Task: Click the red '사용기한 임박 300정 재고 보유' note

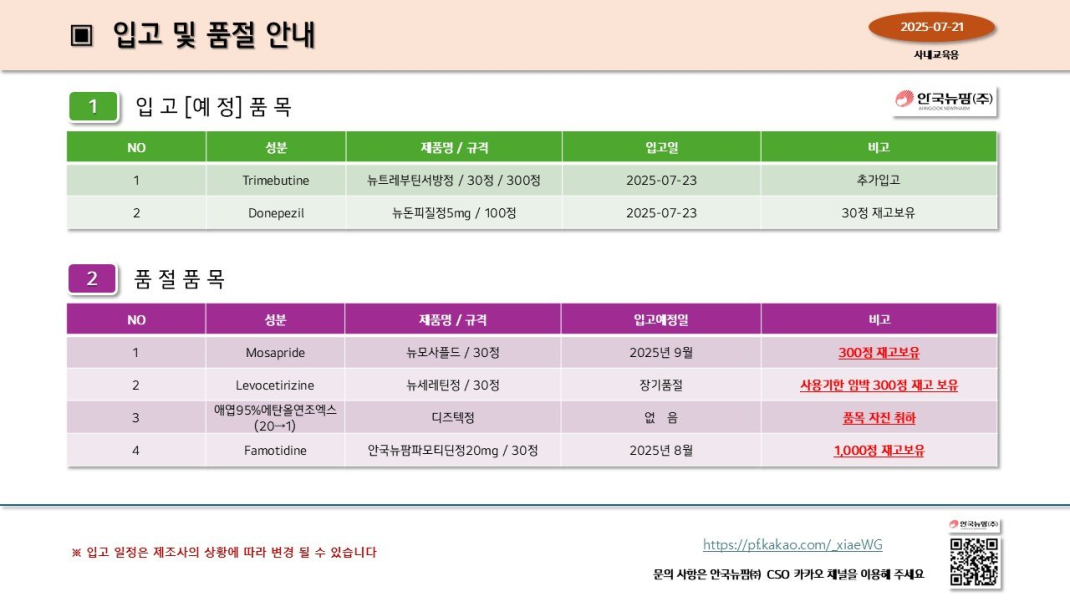Action: pos(879,386)
